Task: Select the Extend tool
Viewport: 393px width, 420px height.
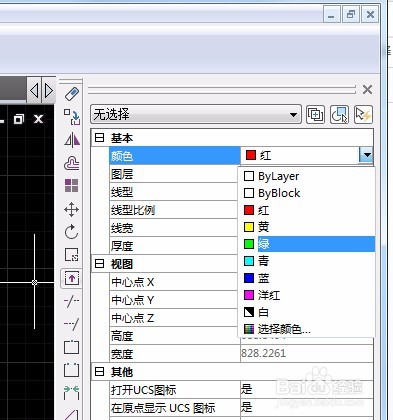Action: click(72, 324)
